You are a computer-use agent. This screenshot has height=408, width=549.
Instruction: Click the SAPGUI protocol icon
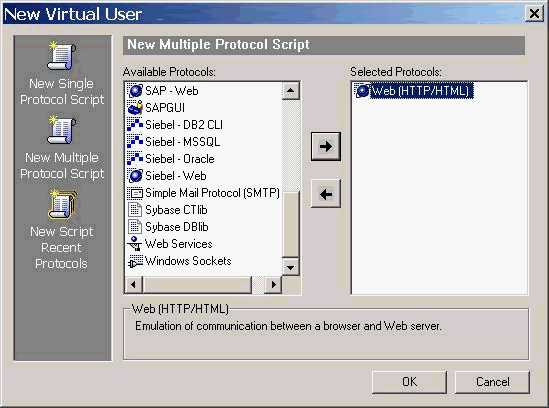(135, 108)
